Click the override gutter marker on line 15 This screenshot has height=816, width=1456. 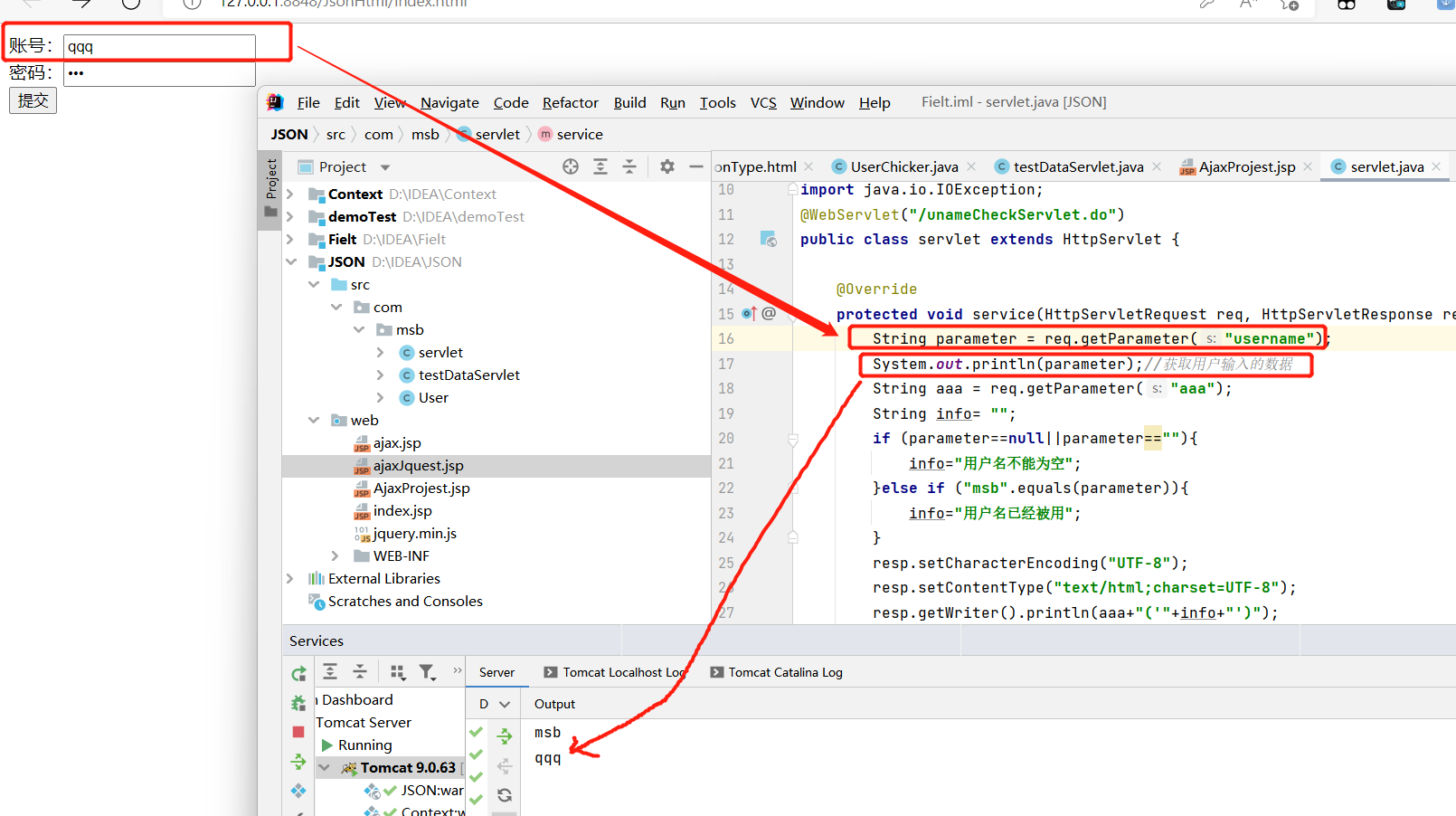[749, 314]
